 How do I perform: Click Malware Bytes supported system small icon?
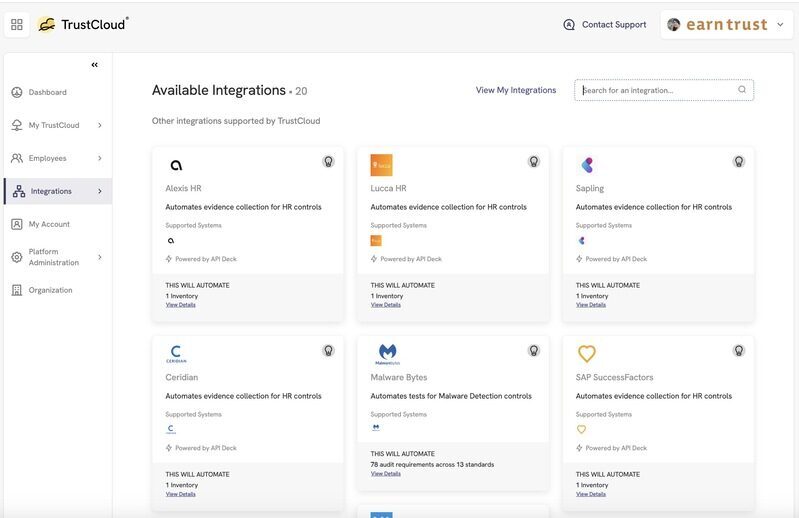point(376,427)
